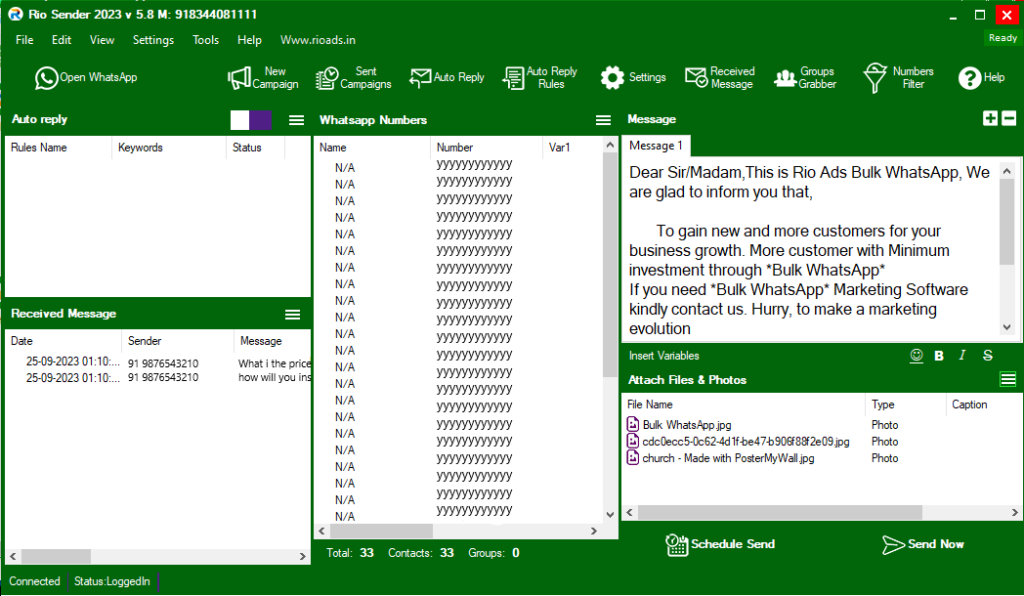The height and width of the screenshot is (596, 1024).
Task: Apply italic formatting to message
Action: (962, 355)
